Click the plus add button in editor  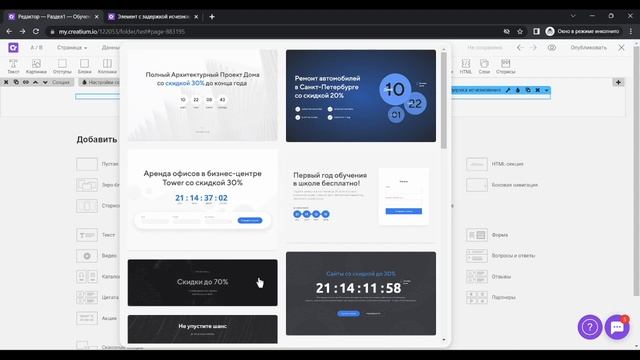618,82
